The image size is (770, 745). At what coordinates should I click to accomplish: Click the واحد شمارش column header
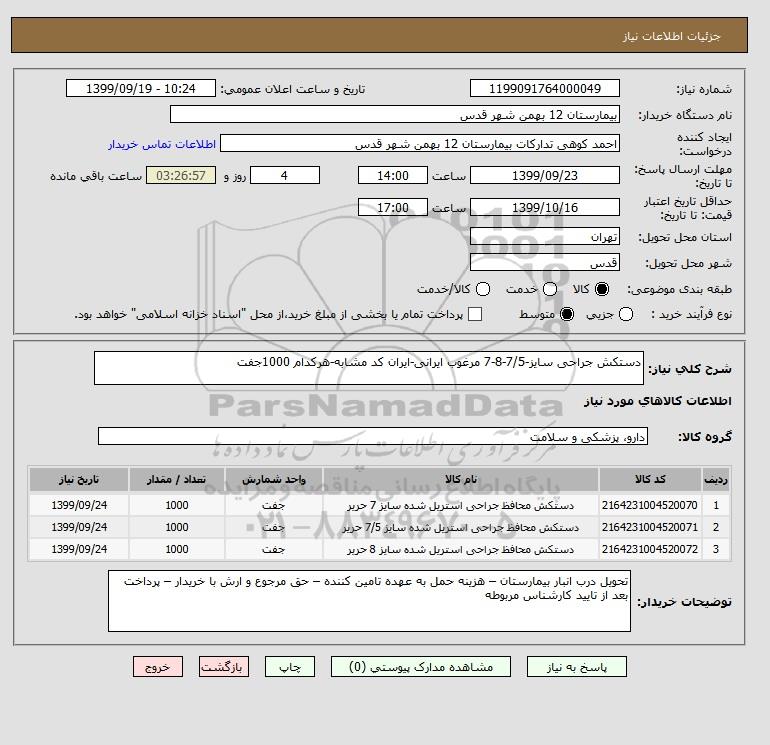pyautogui.click(x=274, y=479)
